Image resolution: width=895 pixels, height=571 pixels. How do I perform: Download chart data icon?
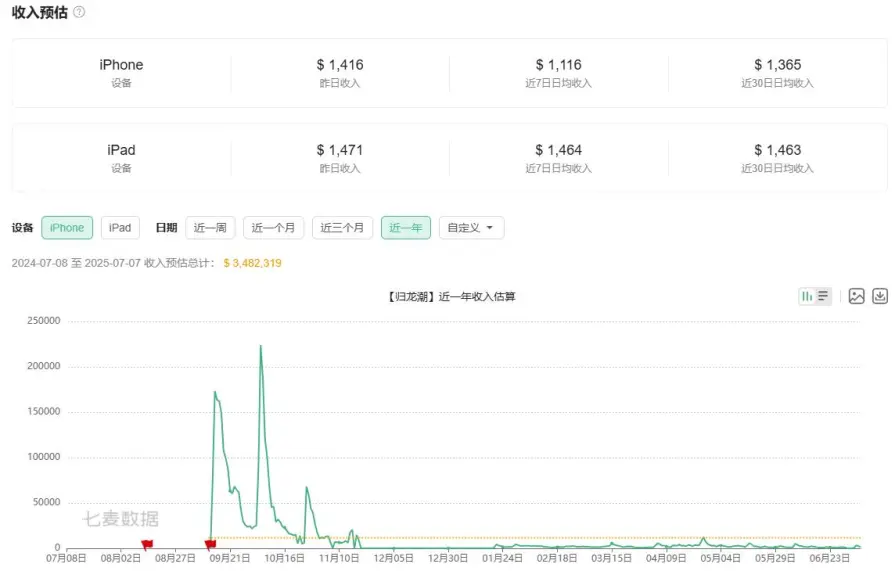pyautogui.click(x=880, y=296)
